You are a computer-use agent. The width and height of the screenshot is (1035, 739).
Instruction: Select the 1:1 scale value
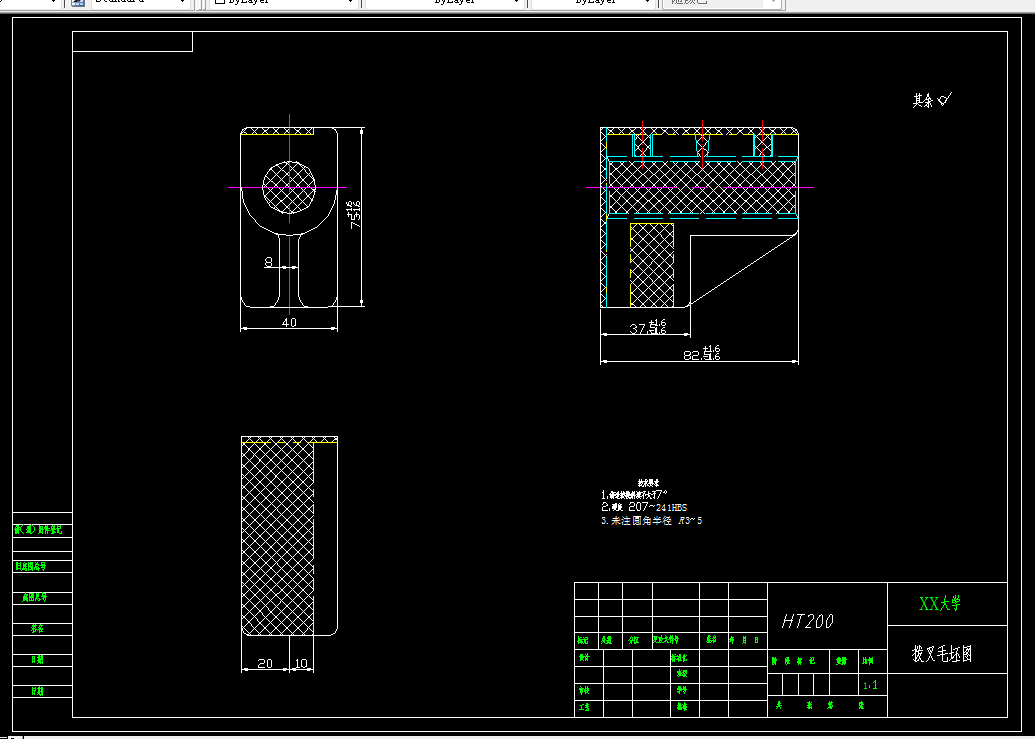pyautogui.click(x=871, y=686)
